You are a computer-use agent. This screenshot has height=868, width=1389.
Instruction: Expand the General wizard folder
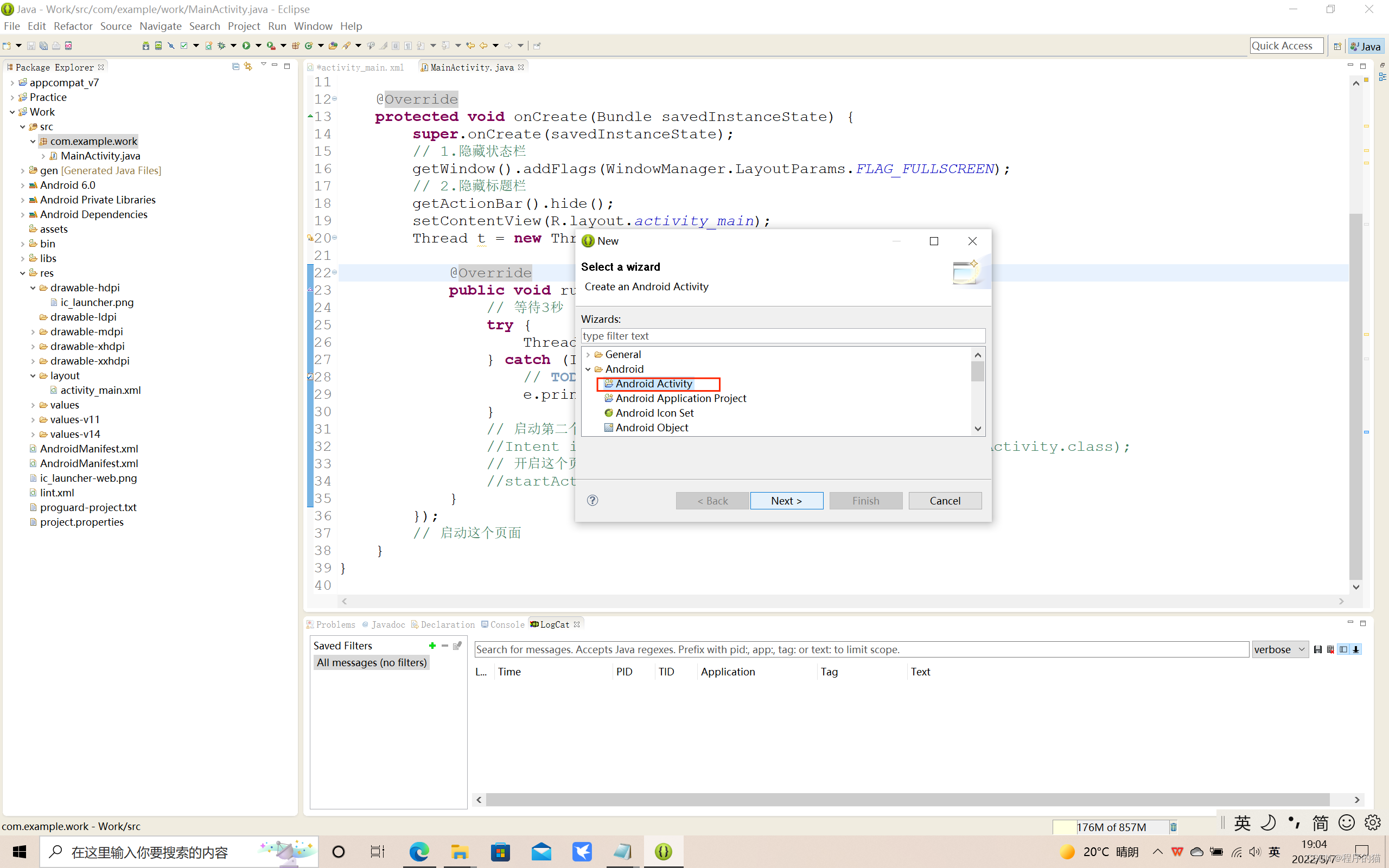[588, 355]
